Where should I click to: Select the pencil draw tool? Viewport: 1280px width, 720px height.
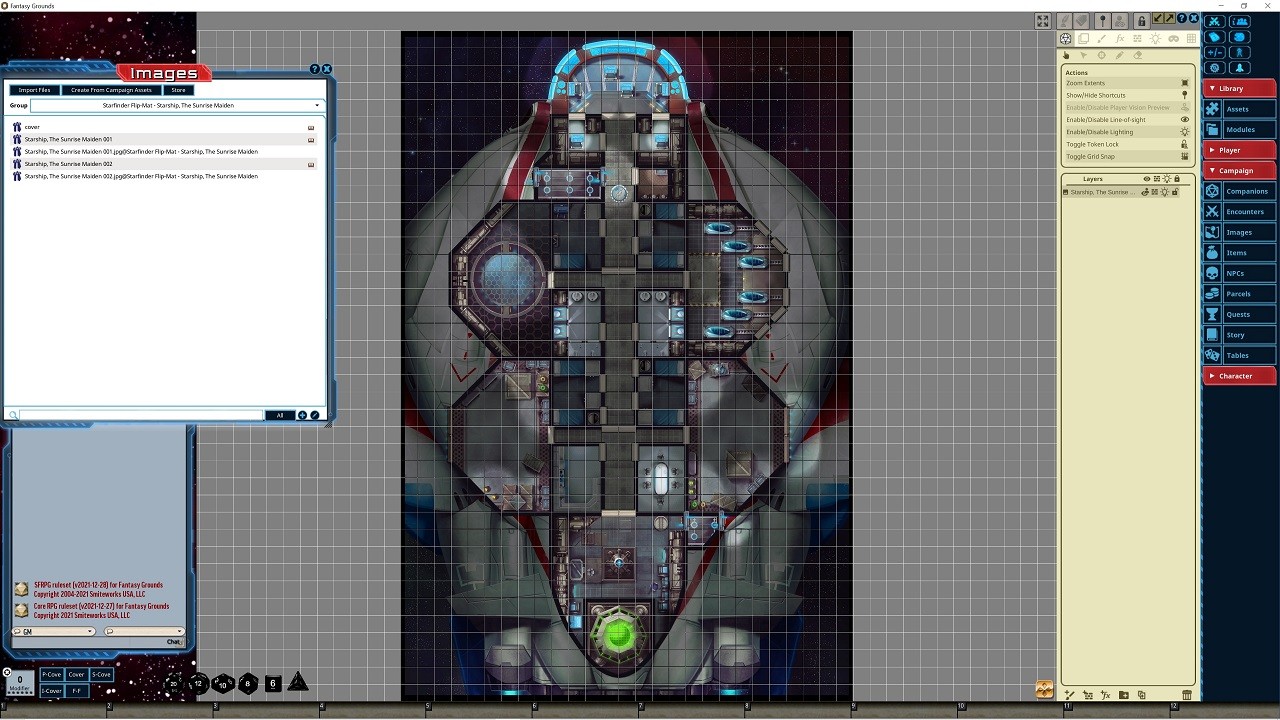[x=1120, y=55]
